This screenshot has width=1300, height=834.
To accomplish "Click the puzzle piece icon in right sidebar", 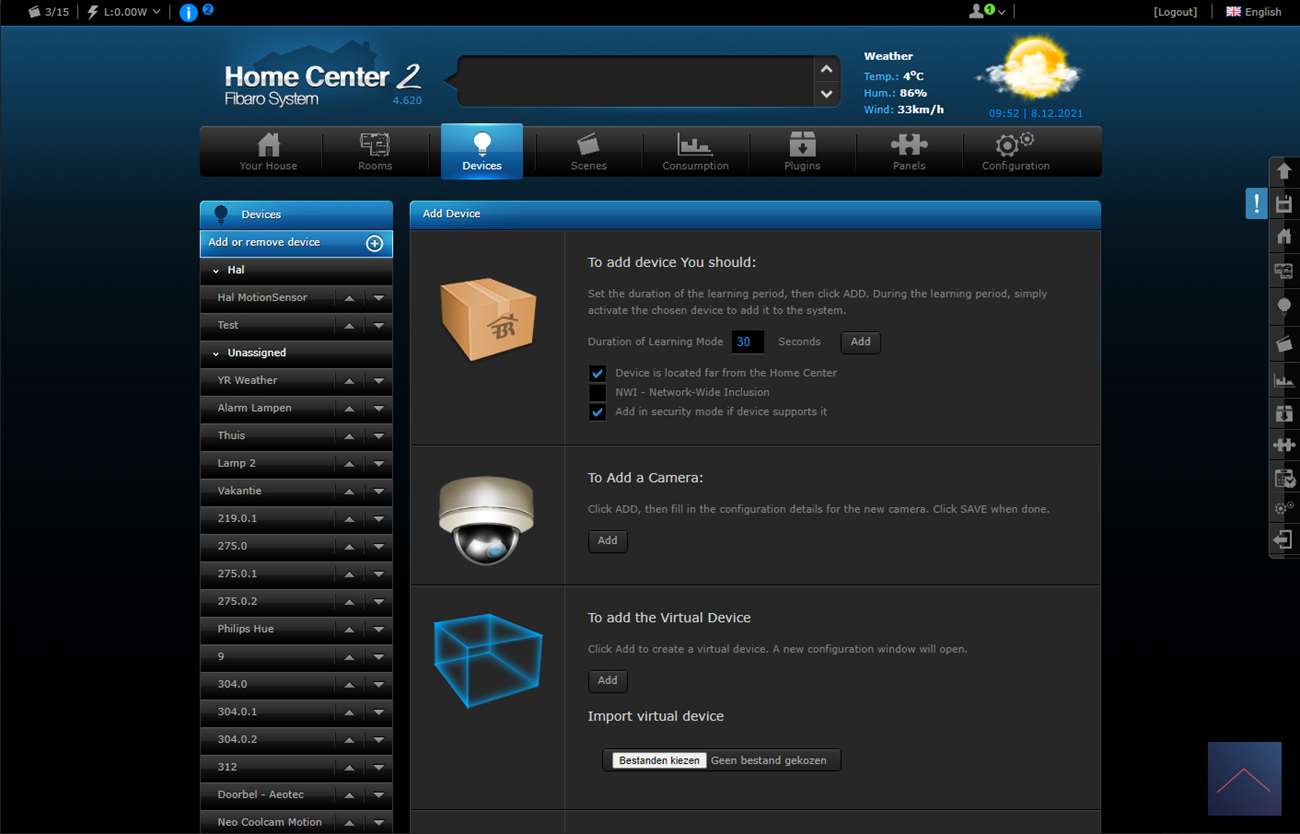I will pyautogui.click(x=1284, y=445).
